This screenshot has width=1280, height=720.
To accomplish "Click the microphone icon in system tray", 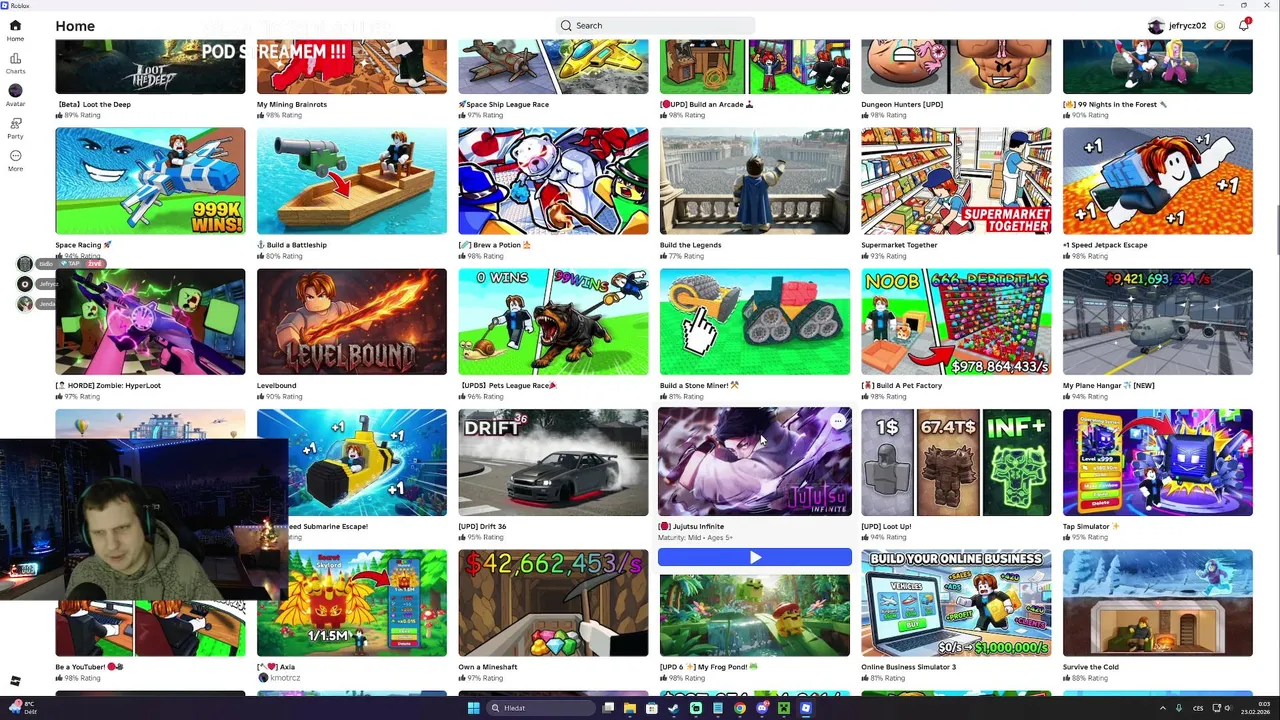I will tap(1179, 708).
